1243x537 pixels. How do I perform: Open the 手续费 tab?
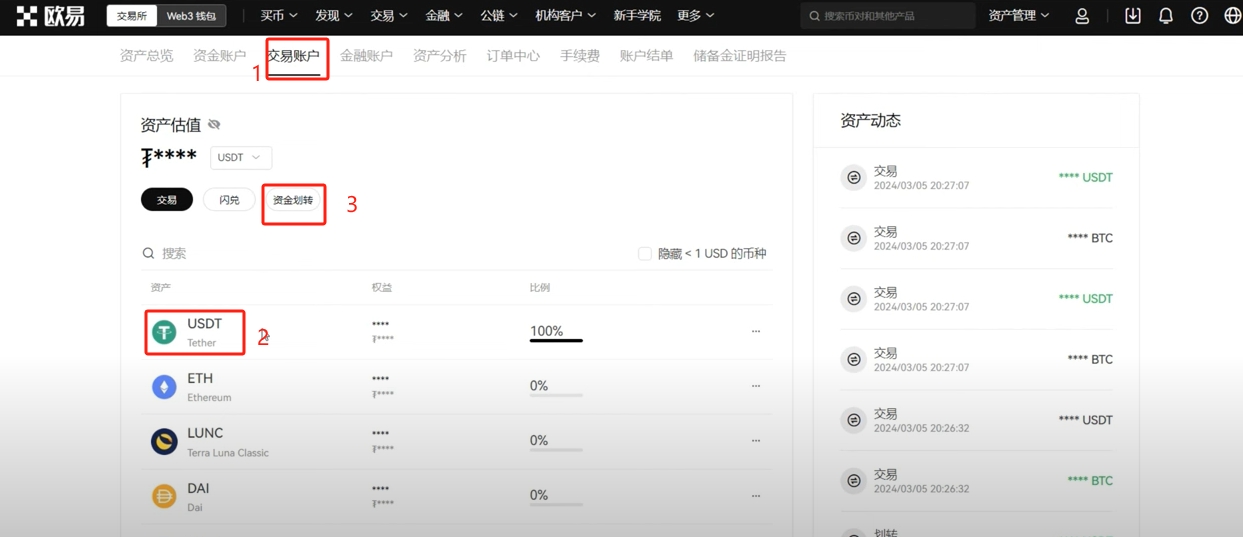580,56
